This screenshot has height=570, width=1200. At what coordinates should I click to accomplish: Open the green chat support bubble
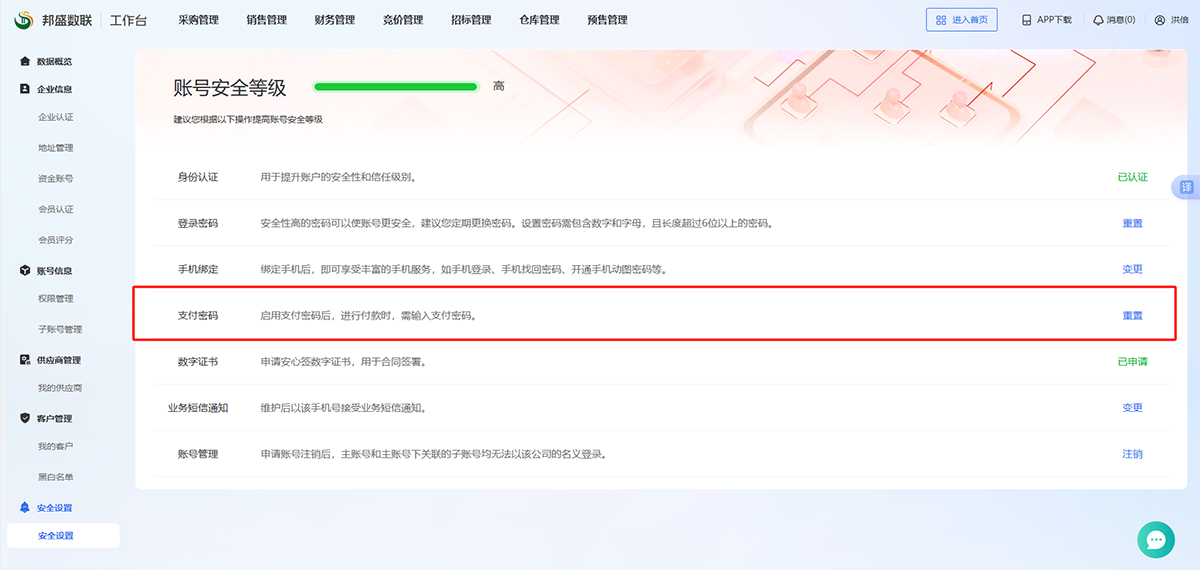(x=1156, y=540)
